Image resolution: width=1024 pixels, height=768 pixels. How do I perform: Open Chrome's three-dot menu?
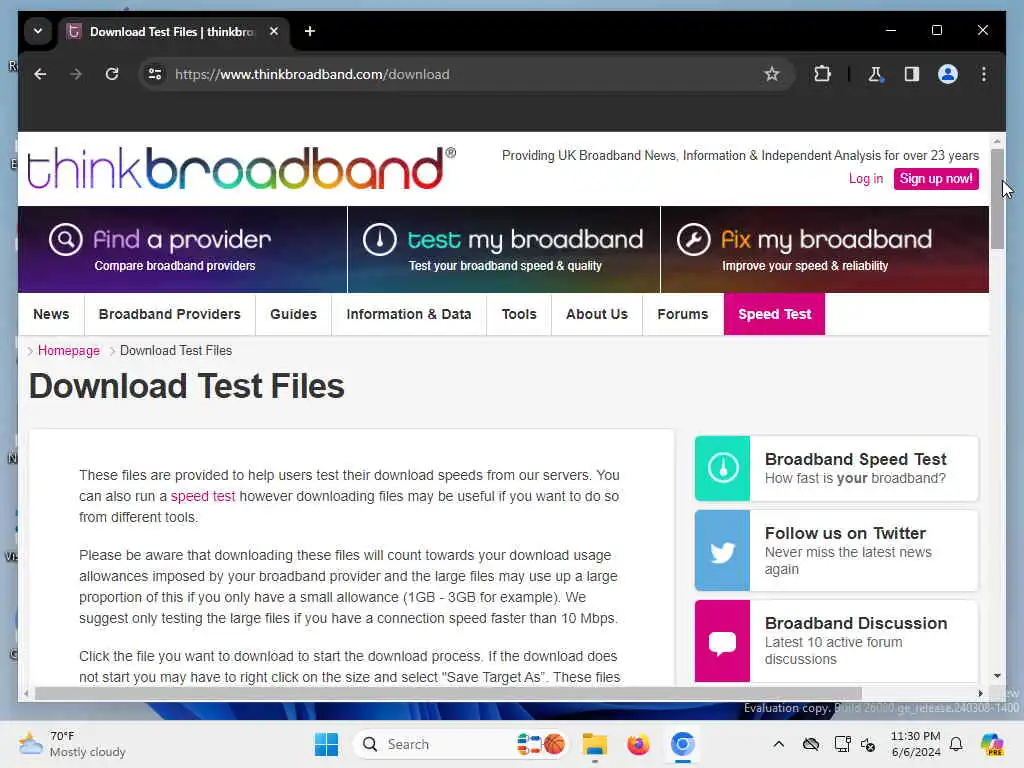click(984, 74)
